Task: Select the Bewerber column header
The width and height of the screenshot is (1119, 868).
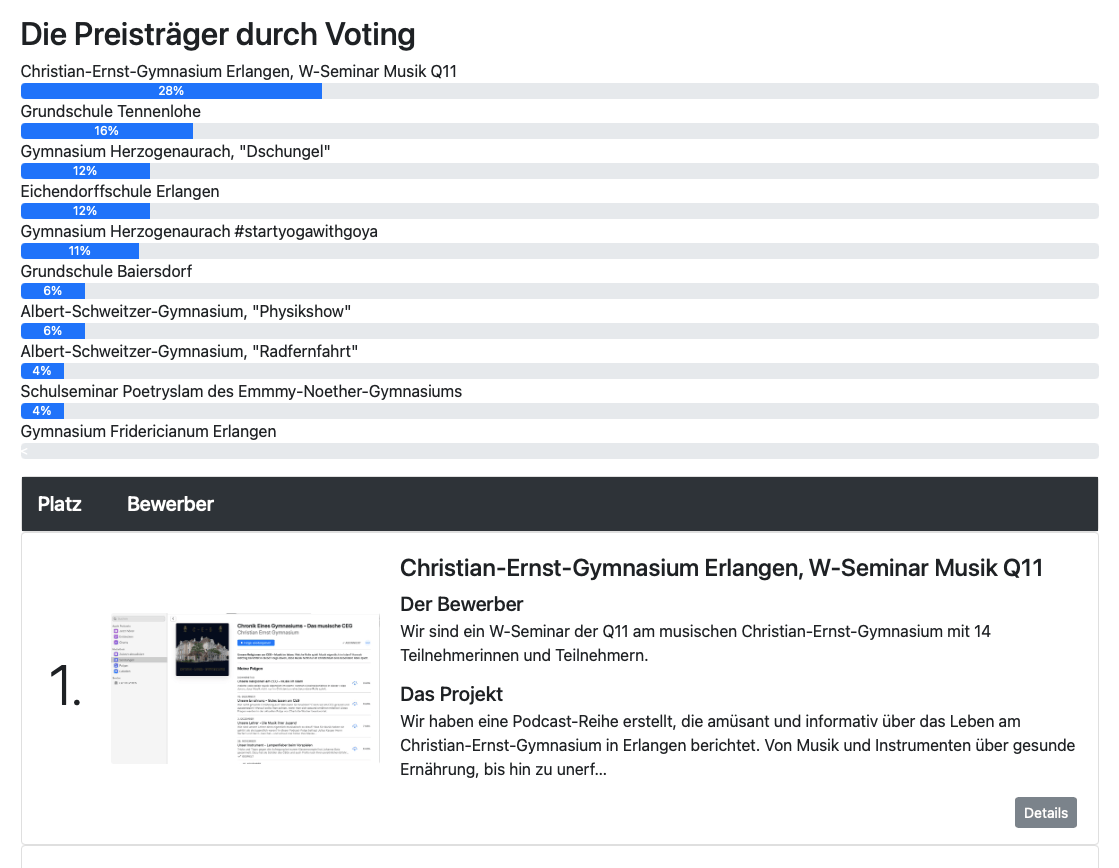Action: pos(171,504)
